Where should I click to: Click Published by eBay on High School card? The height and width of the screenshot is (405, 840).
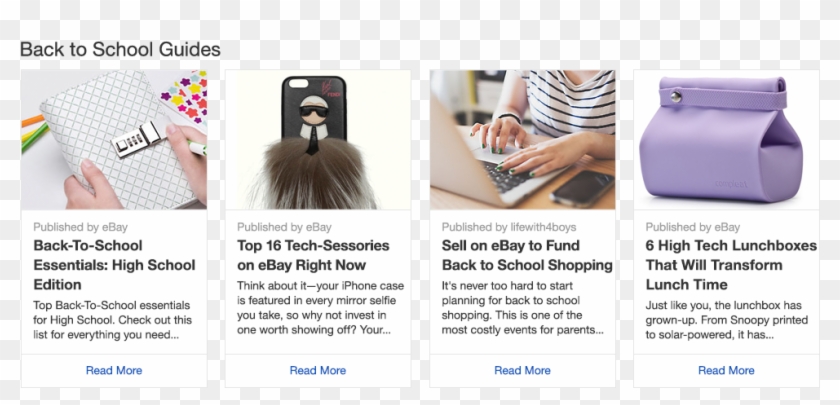coord(80,227)
